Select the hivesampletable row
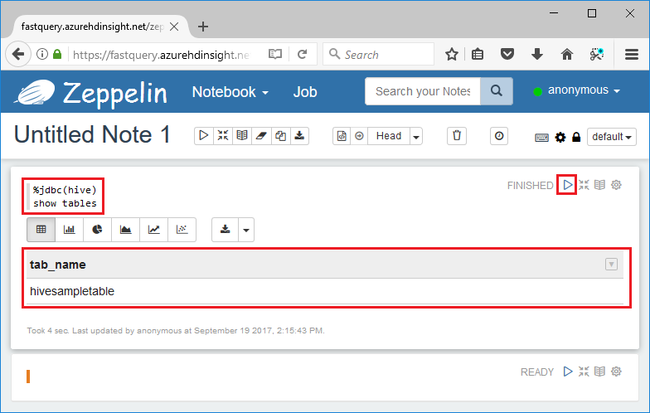Image resolution: width=650 pixels, height=413 pixels. pos(325,291)
